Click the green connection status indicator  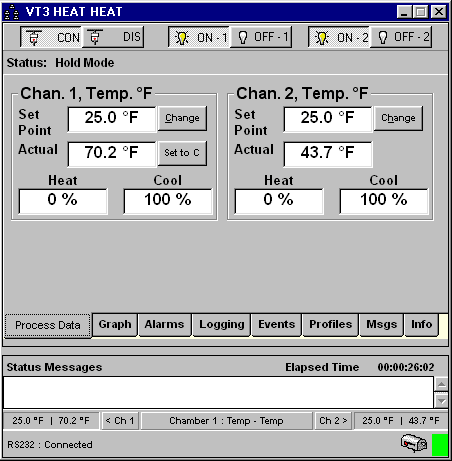pyautogui.click(x=440, y=445)
